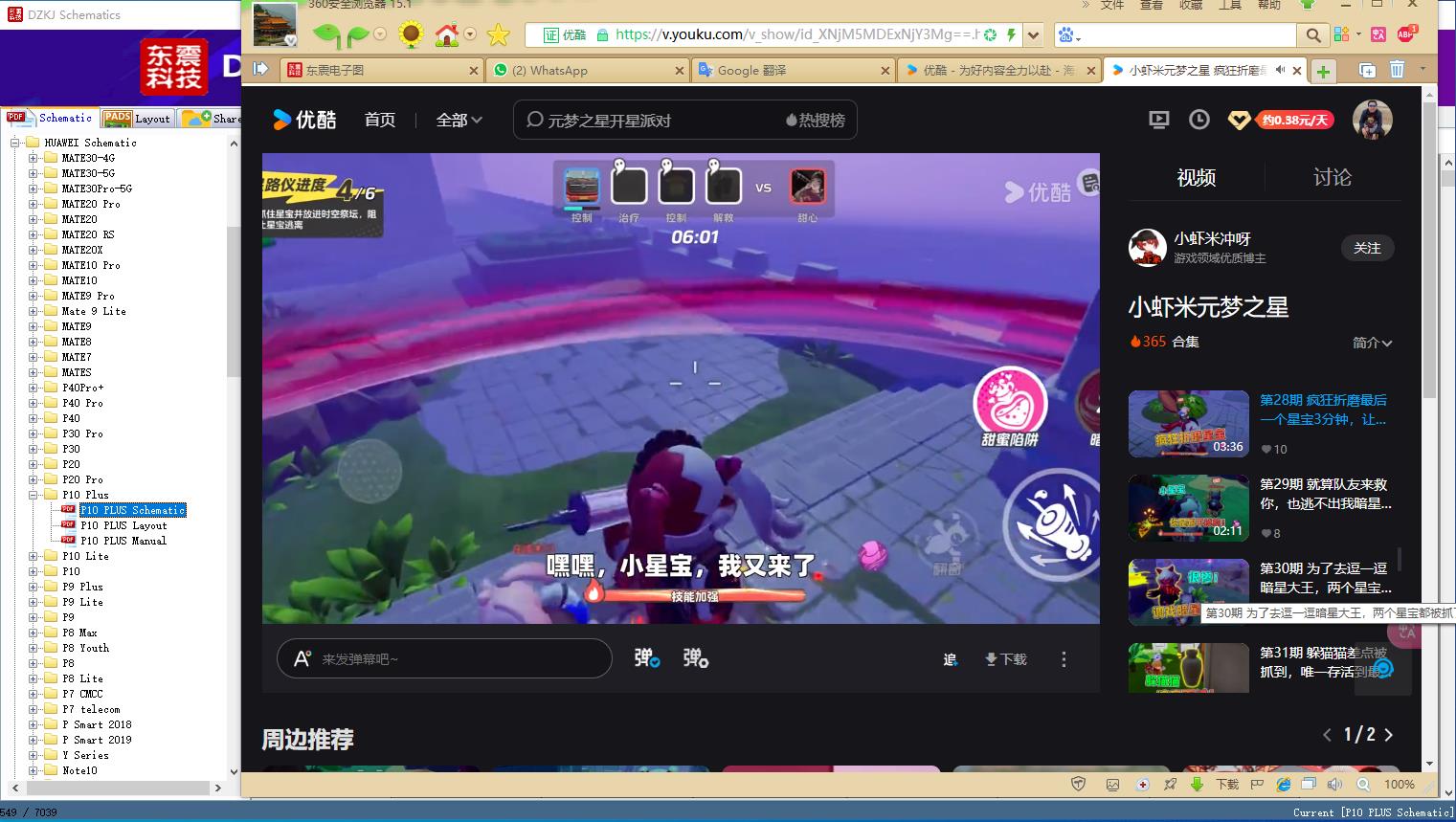Switch to the WhatsApp browser tab
The width and height of the screenshot is (1456, 822).
pos(588,70)
